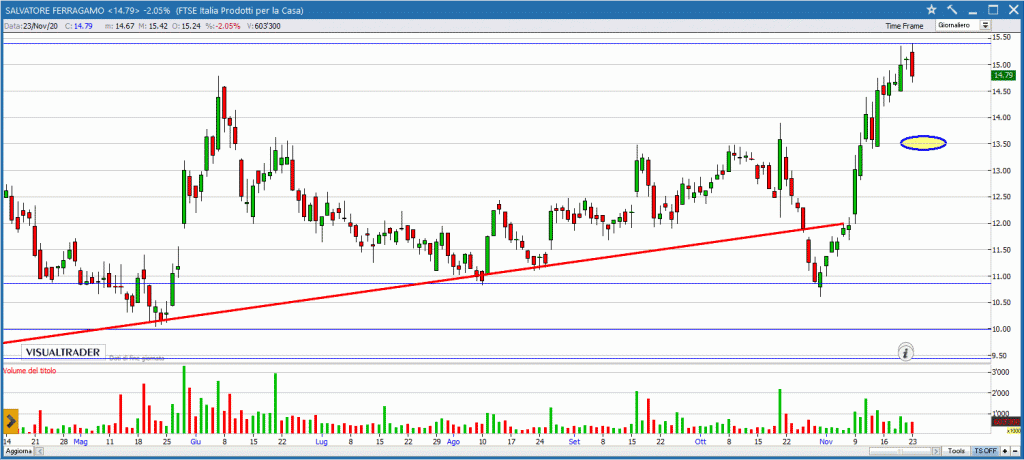Click the 'Nov' month label on time axis

coord(827,442)
